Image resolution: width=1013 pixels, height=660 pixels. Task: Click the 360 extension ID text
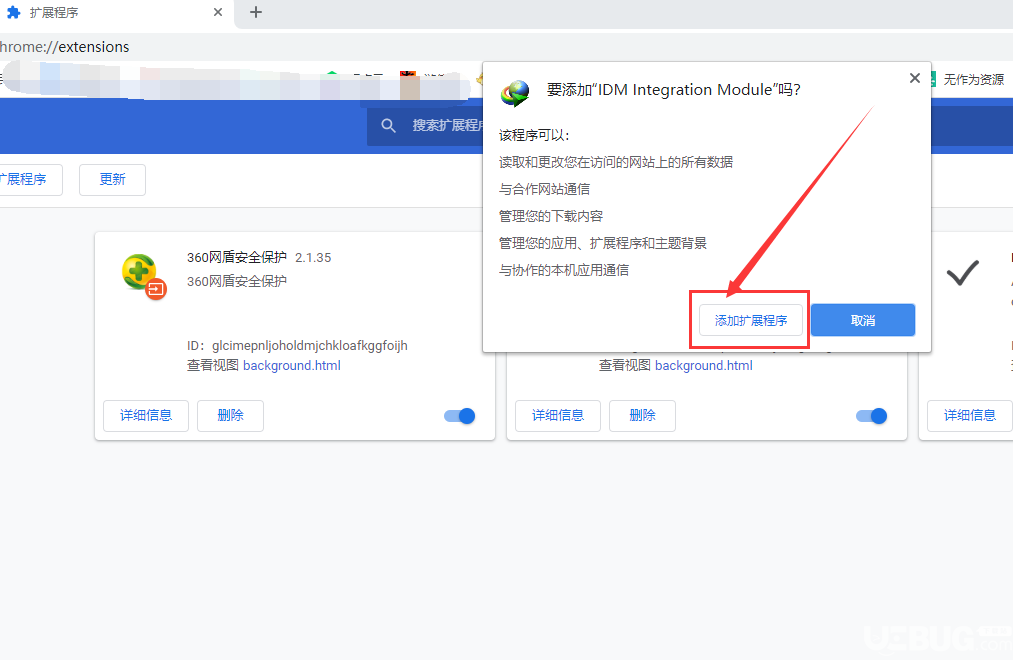[297, 345]
